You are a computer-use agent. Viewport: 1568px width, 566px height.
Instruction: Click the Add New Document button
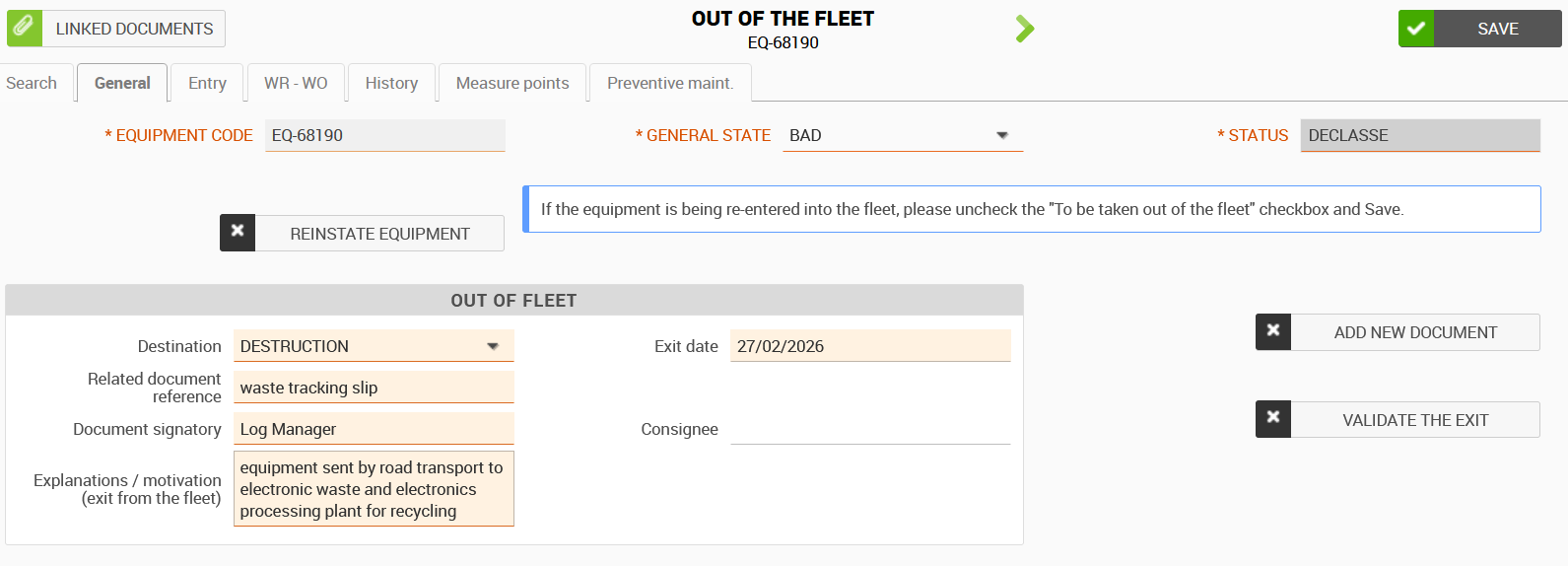point(1415,332)
